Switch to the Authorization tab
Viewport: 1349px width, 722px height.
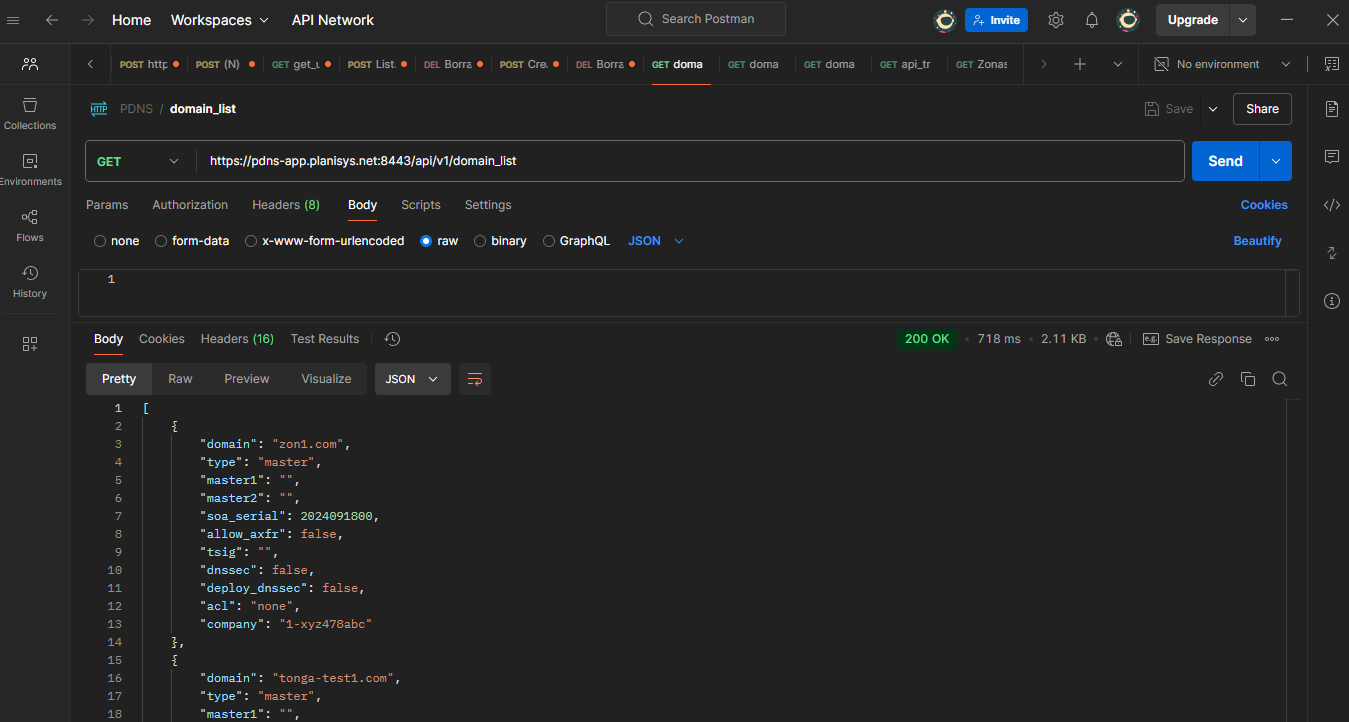pyautogui.click(x=190, y=205)
